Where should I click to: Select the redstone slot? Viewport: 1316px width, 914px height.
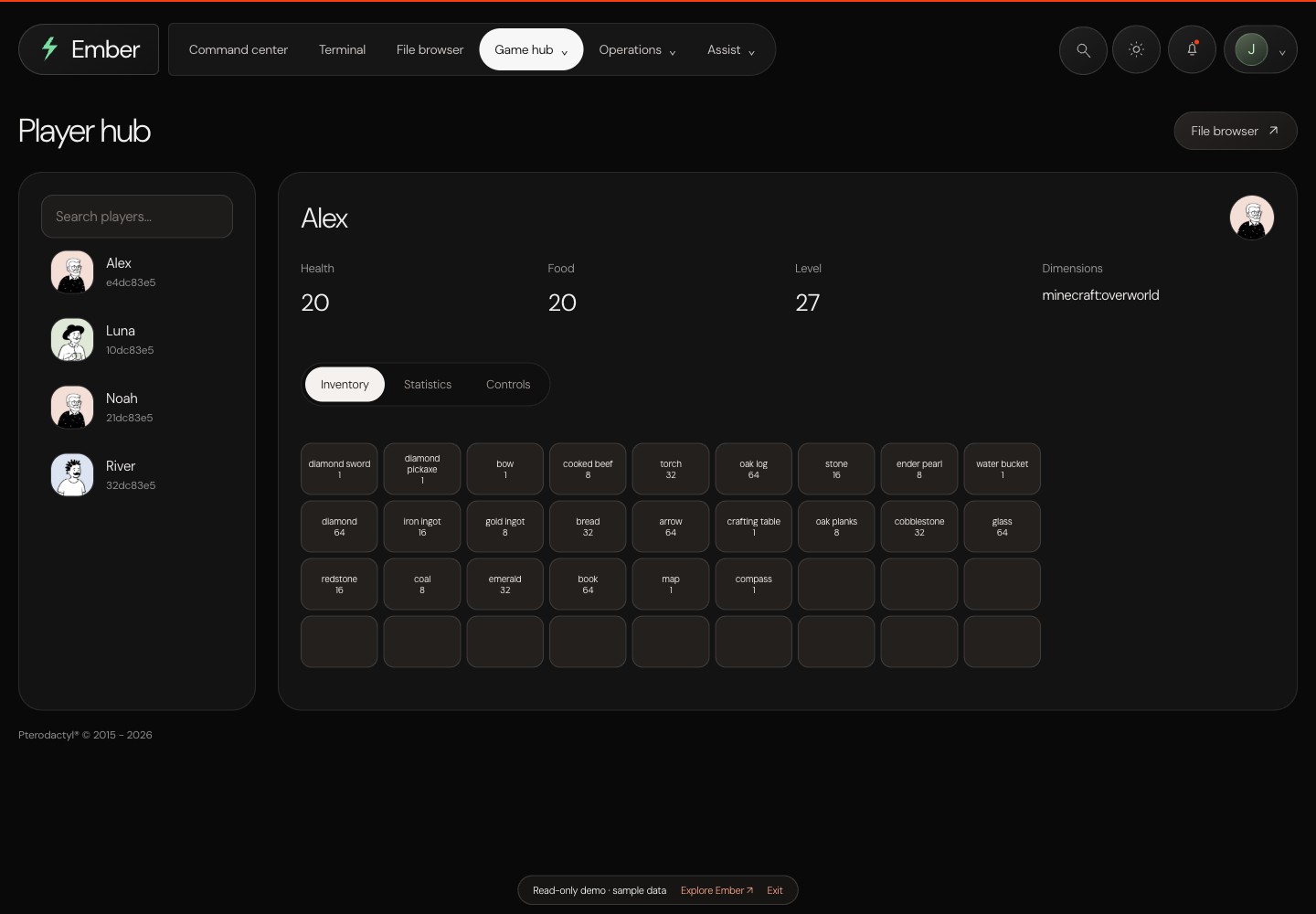339,584
